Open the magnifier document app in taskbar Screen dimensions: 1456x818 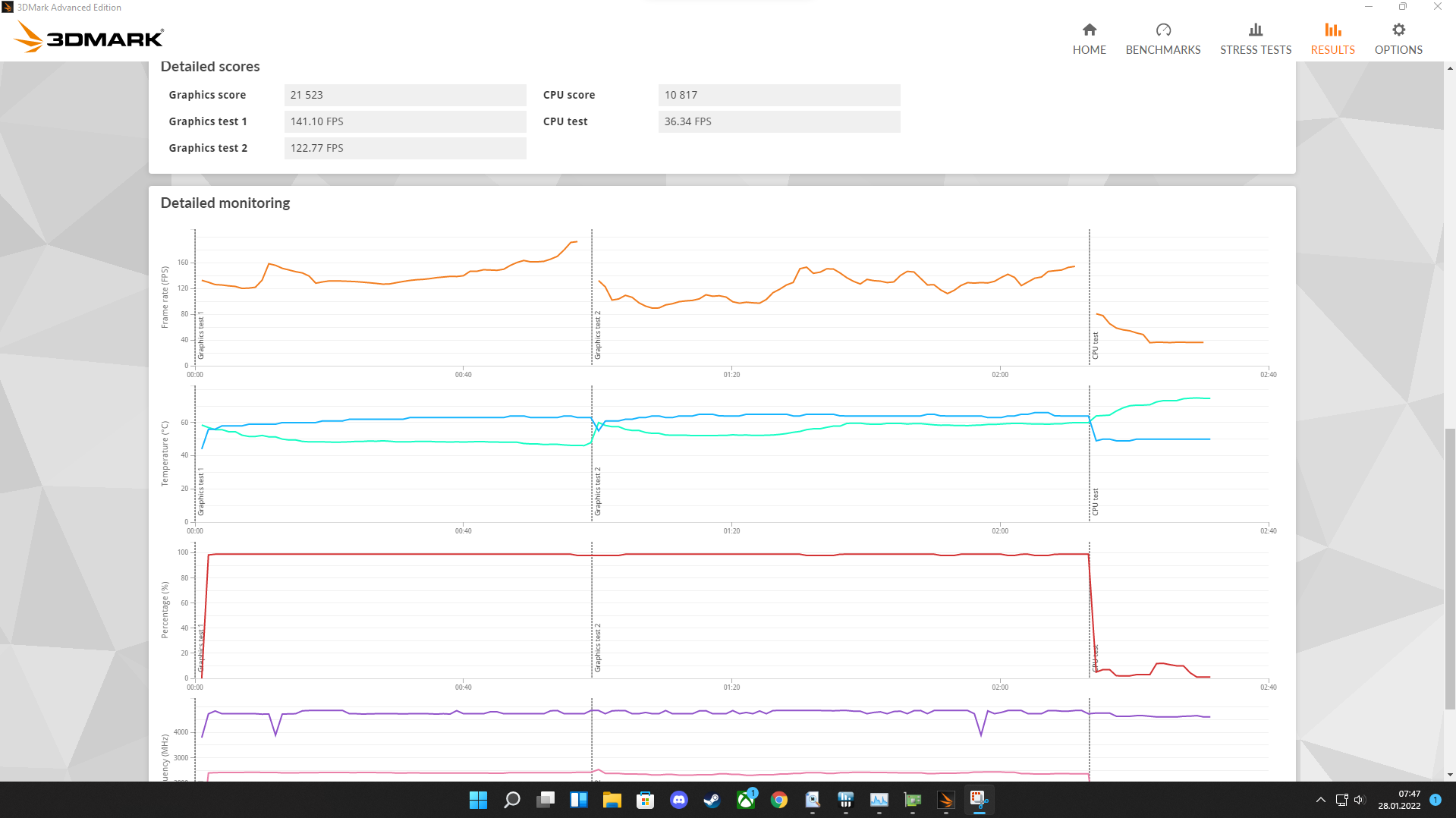pyautogui.click(x=813, y=800)
